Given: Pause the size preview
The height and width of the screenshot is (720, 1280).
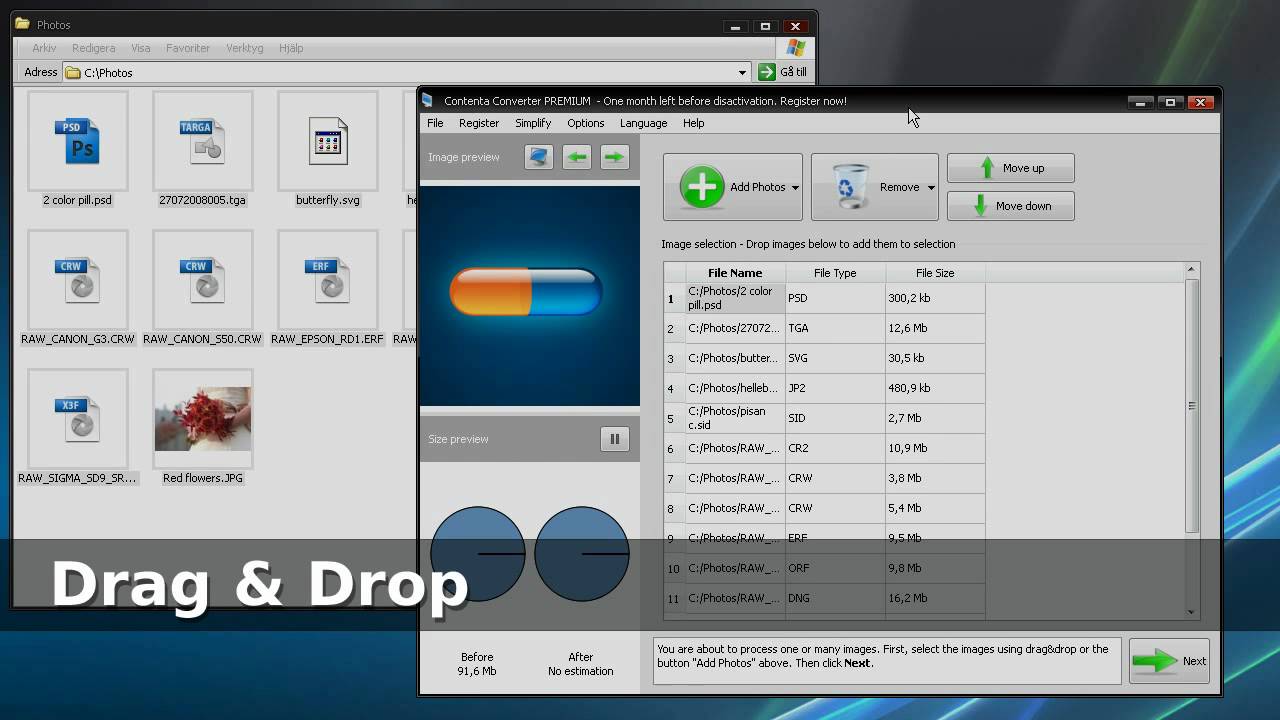Looking at the screenshot, I should 615,439.
